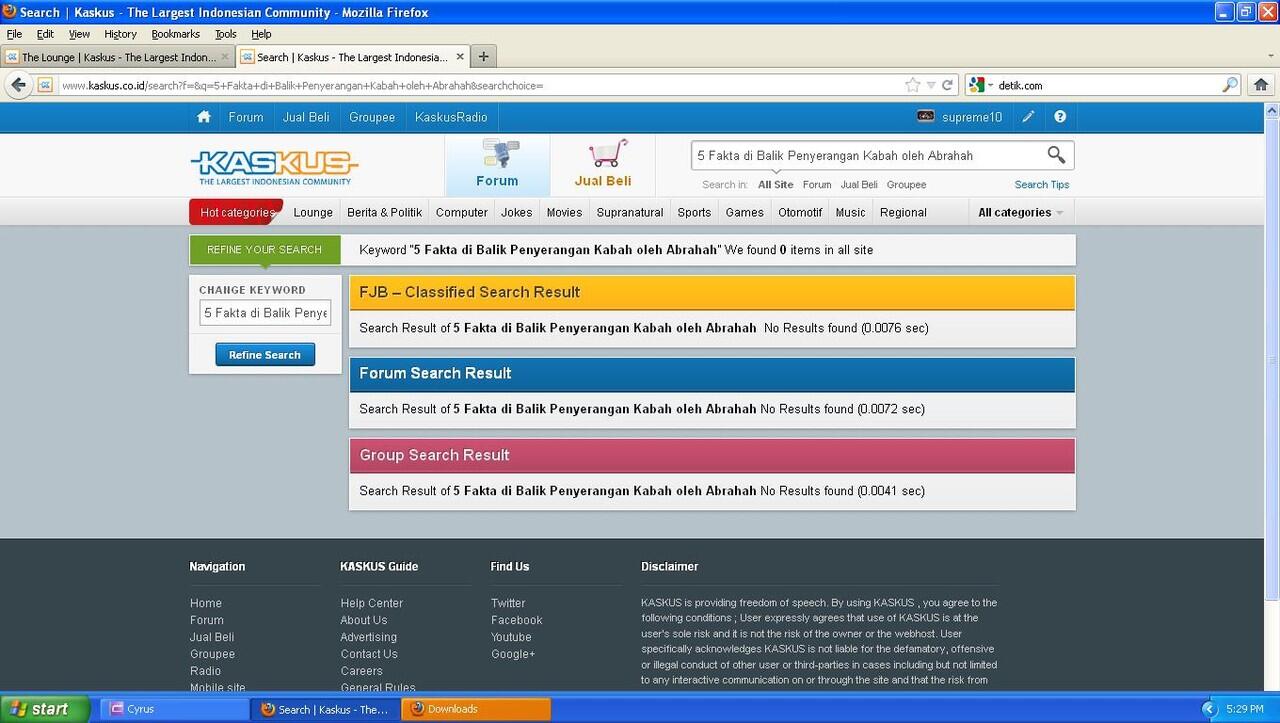Open the Games category

745,212
